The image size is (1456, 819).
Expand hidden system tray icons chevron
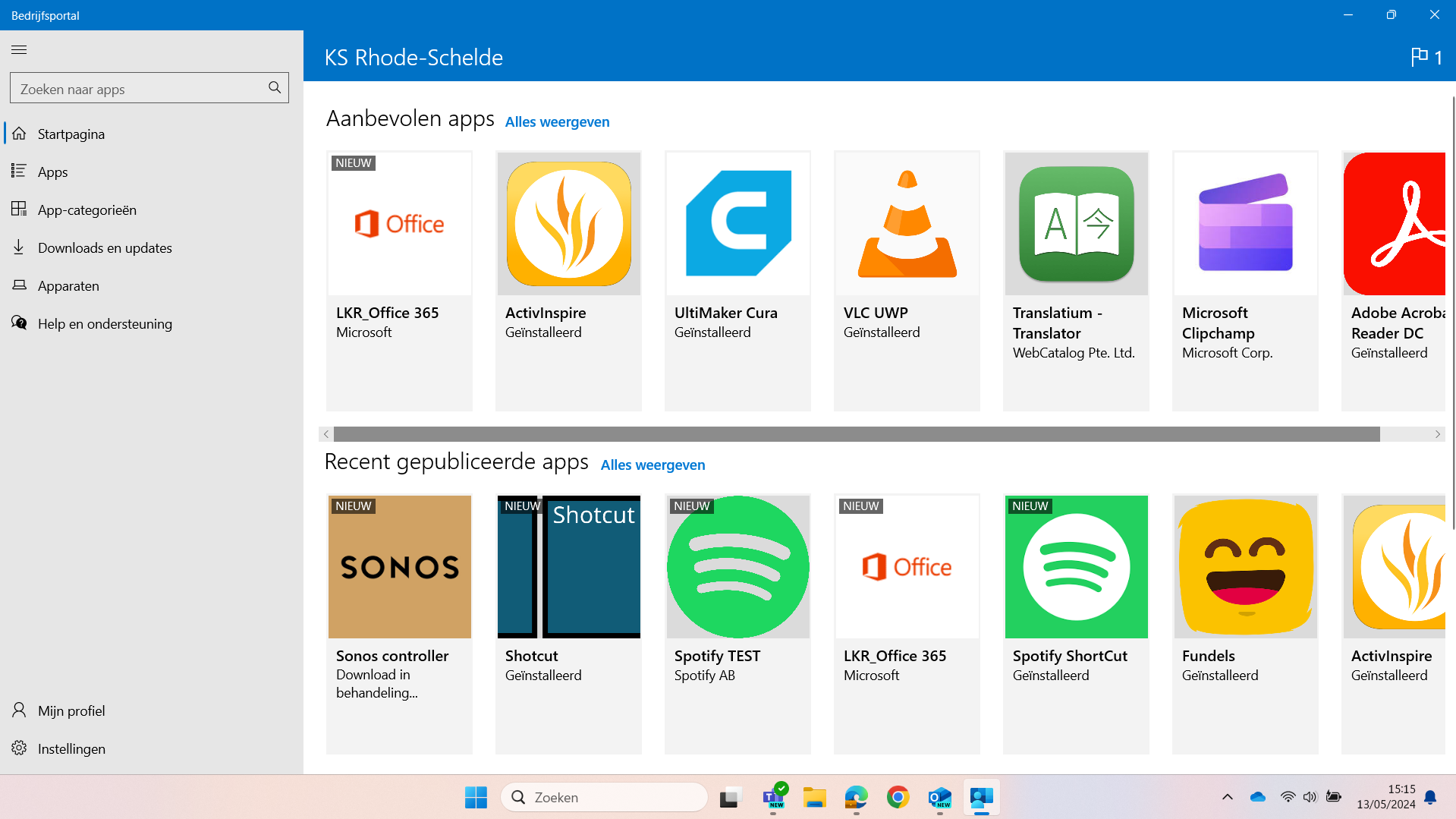tap(1227, 797)
